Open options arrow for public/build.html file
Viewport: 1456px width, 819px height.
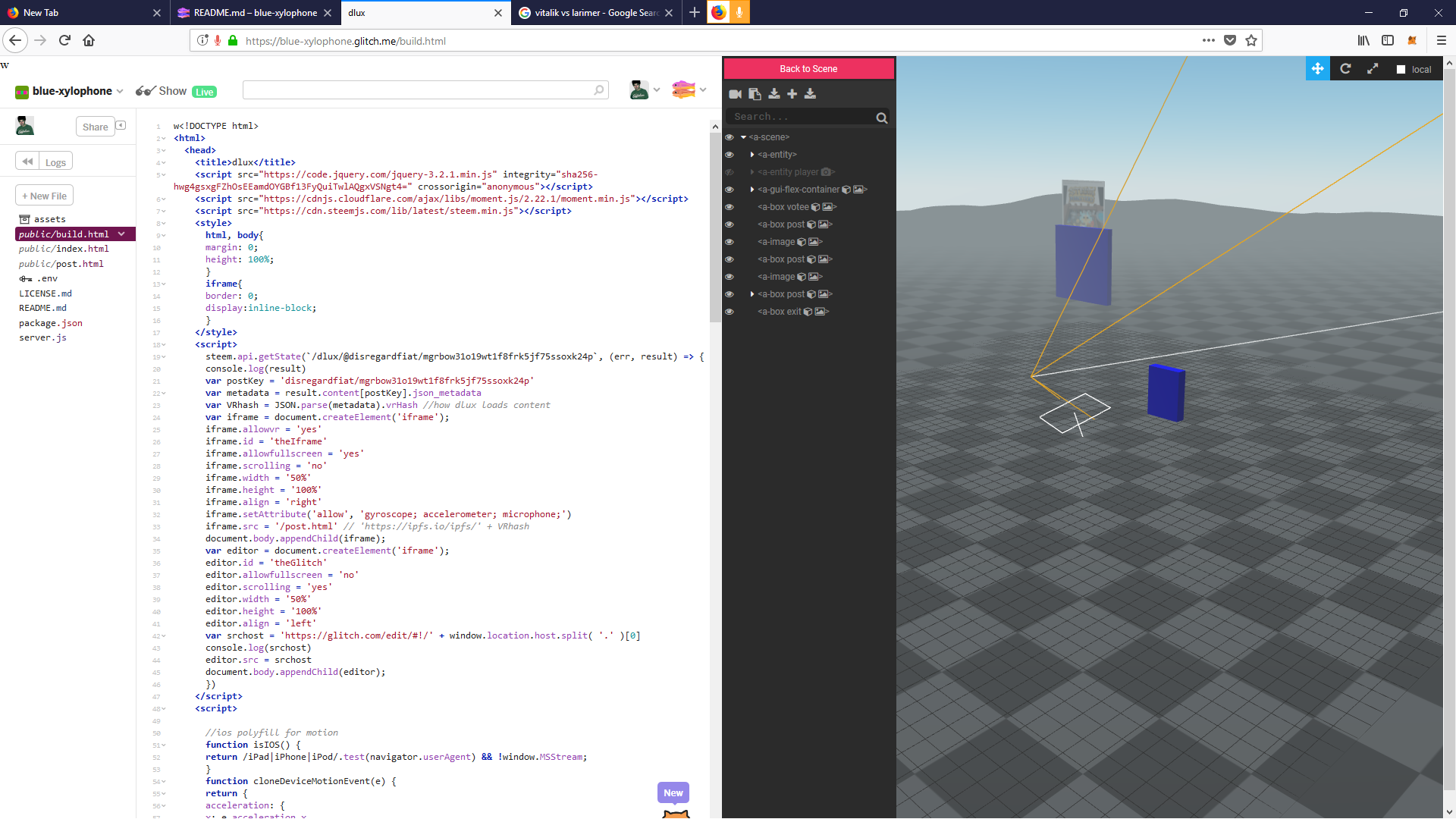tap(121, 234)
